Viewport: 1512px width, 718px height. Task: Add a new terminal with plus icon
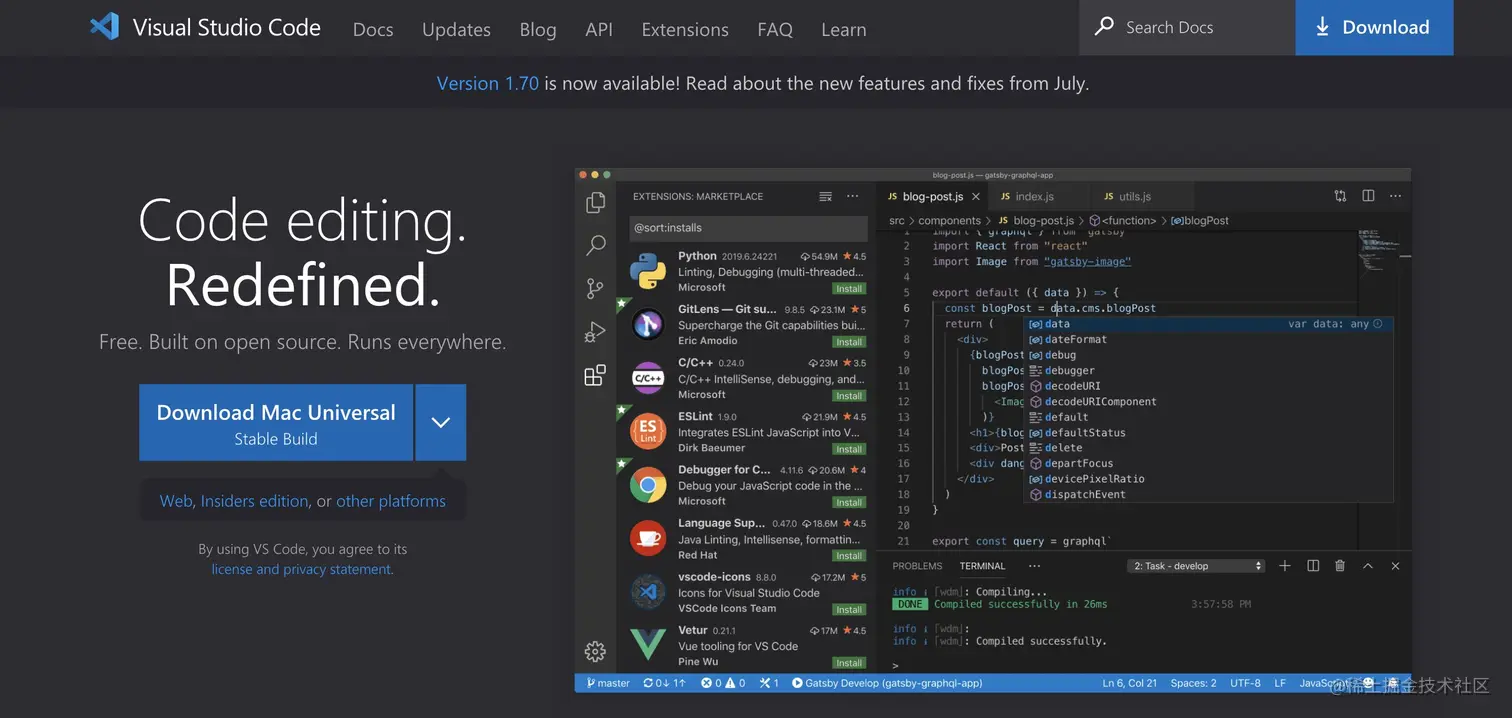[x=1285, y=566]
